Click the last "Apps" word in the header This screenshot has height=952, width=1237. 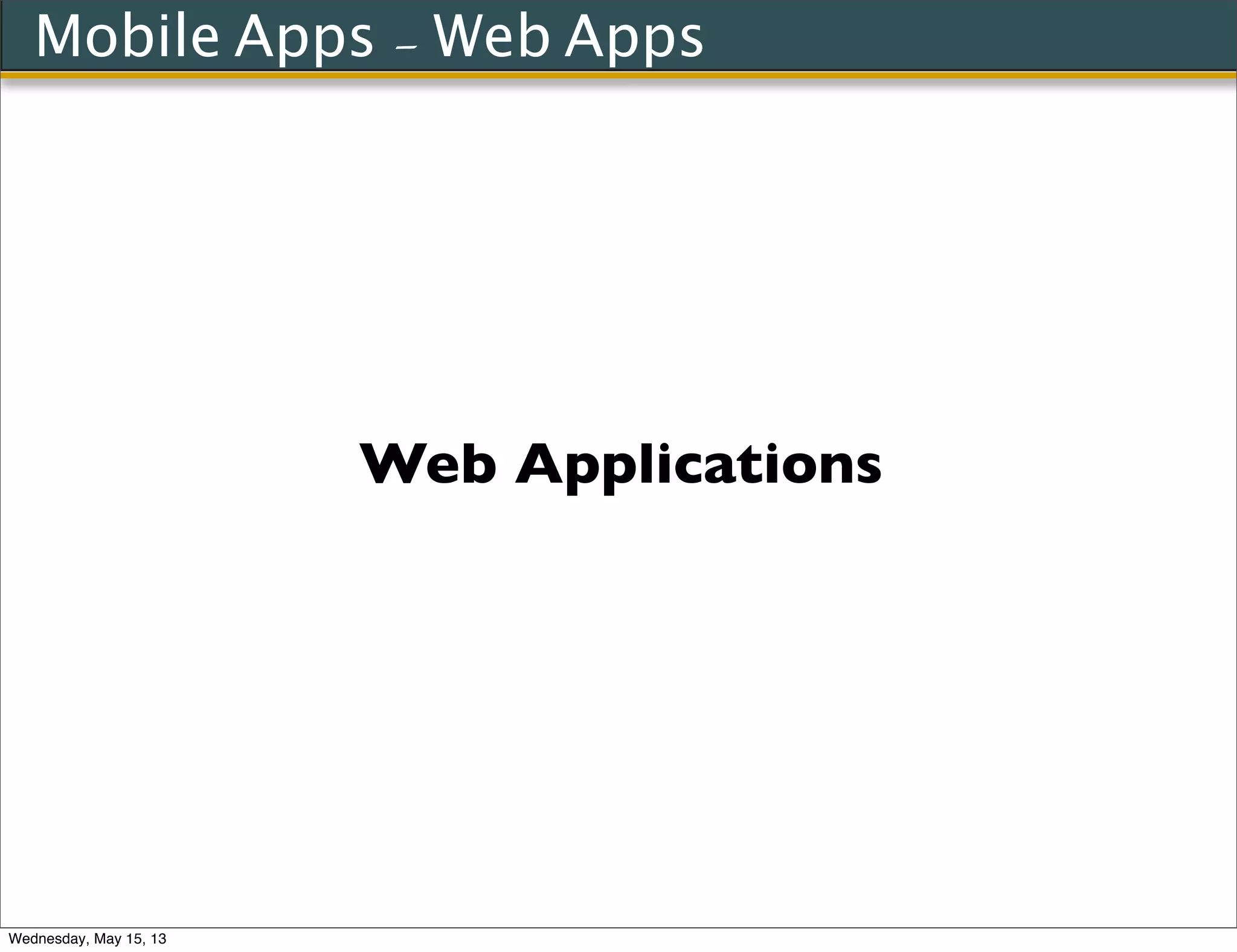(634, 37)
